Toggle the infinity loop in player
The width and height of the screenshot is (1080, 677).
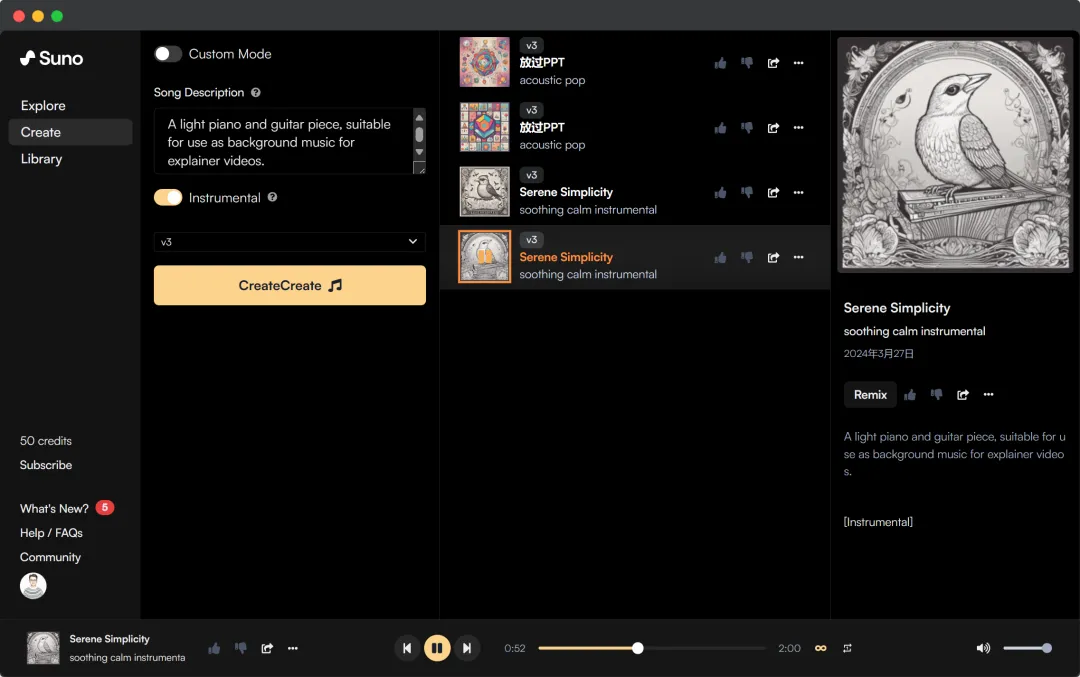click(x=821, y=648)
